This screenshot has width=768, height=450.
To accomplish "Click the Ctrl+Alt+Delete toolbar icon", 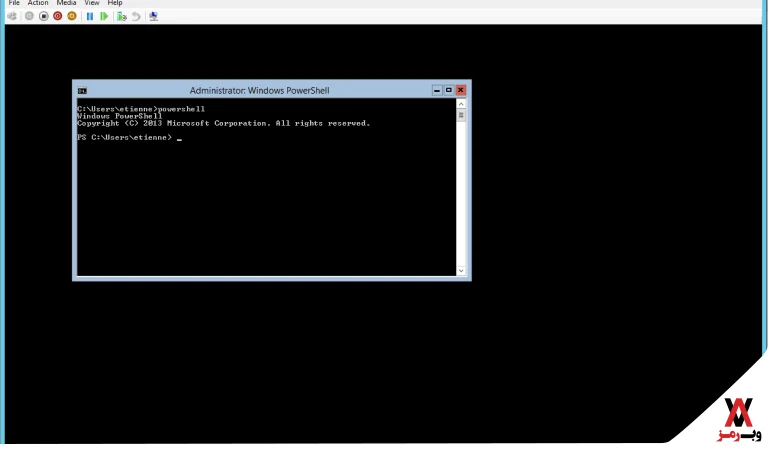I will (x=12, y=16).
